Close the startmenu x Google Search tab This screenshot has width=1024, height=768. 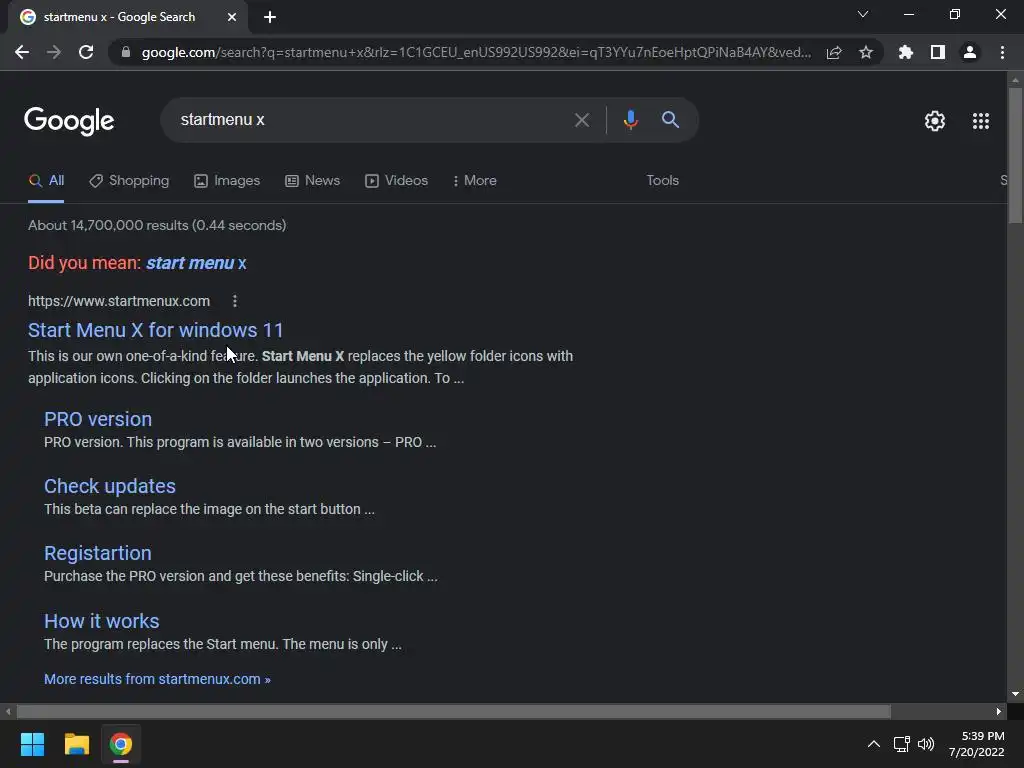[x=232, y=17]
